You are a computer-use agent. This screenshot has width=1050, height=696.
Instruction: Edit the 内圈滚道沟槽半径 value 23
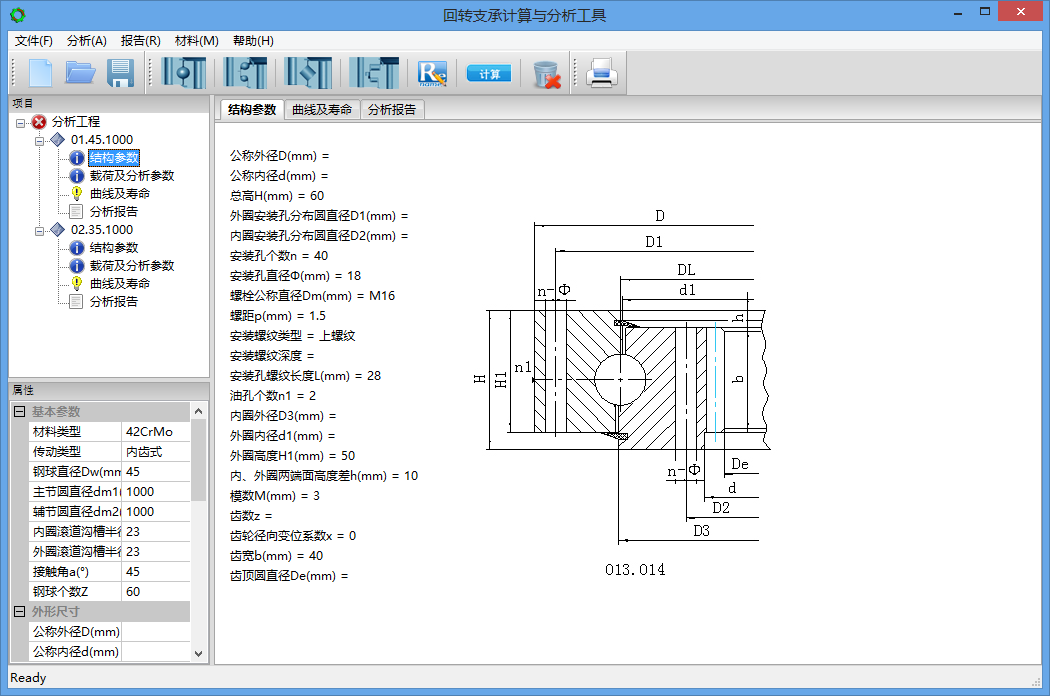155,532
